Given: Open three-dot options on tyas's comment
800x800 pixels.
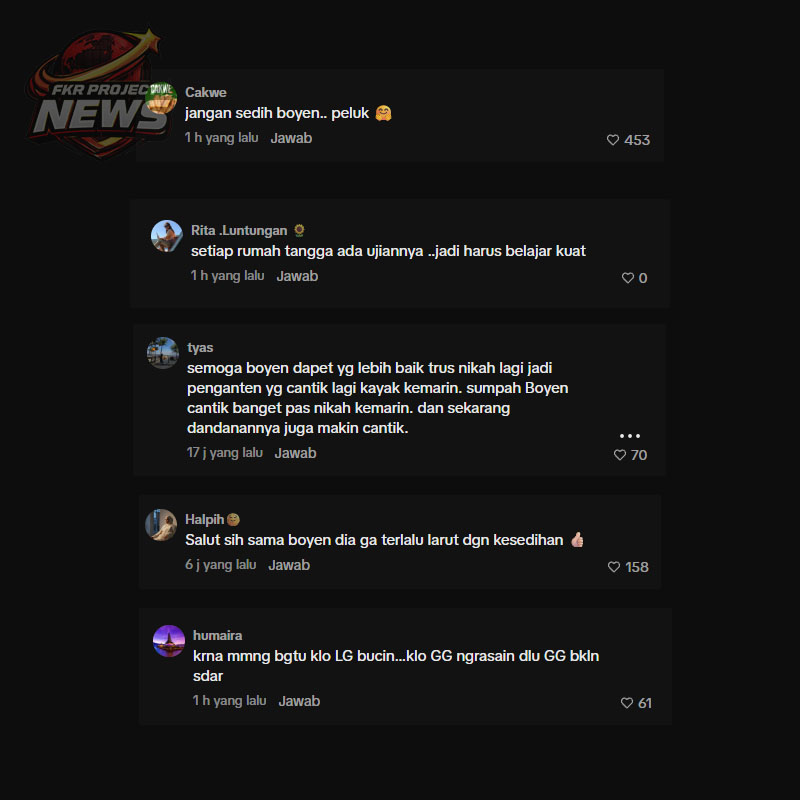Looking at the screenshot, I should [630, 436].
